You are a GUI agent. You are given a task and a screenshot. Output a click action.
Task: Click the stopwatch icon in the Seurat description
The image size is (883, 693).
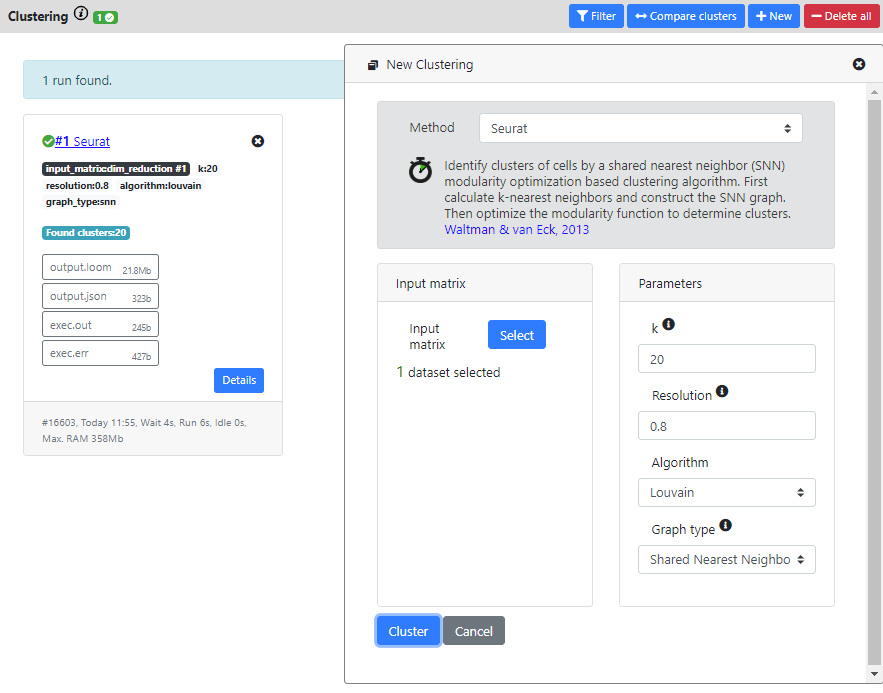pos(420,170)
